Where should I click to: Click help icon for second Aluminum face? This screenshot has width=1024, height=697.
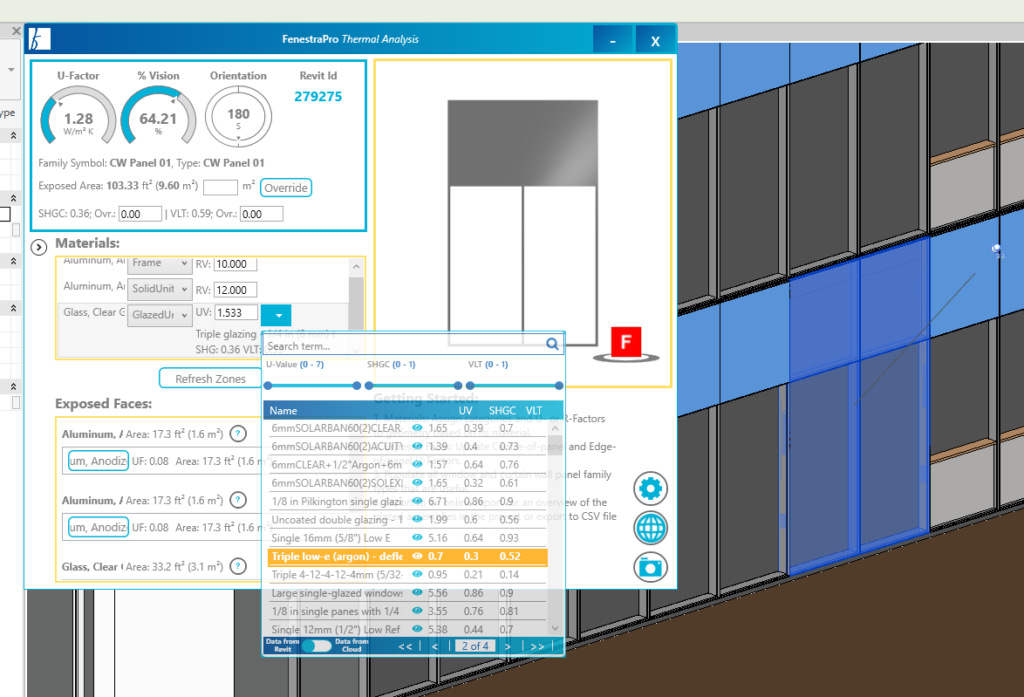pos(238,500)
